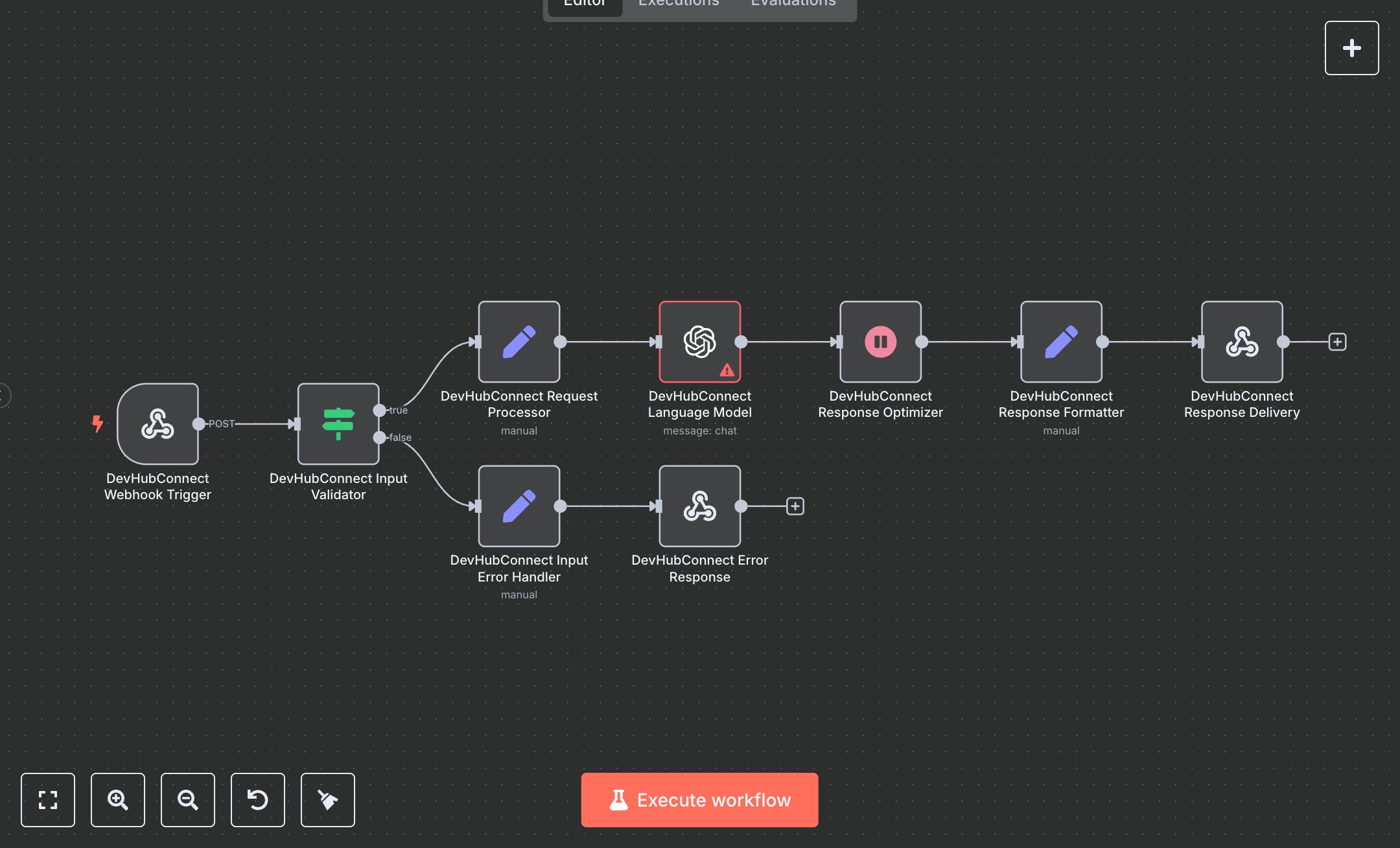The image size is (1400, 848).
Task: Open the DevHubConnect Request Processor node
Action: tap(519, 342)
